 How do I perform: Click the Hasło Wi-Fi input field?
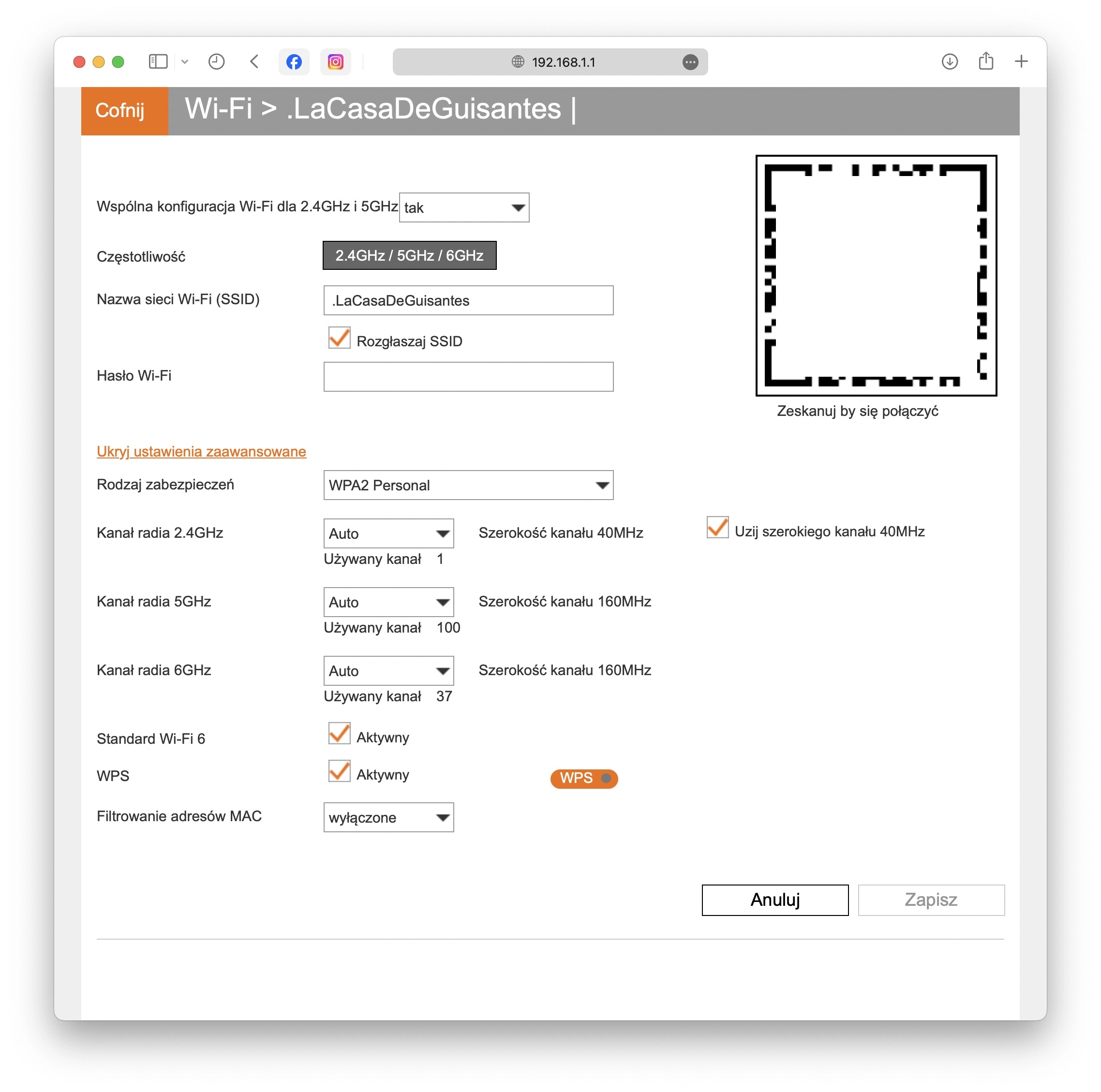pyautogui.click(x=468, y=377)
